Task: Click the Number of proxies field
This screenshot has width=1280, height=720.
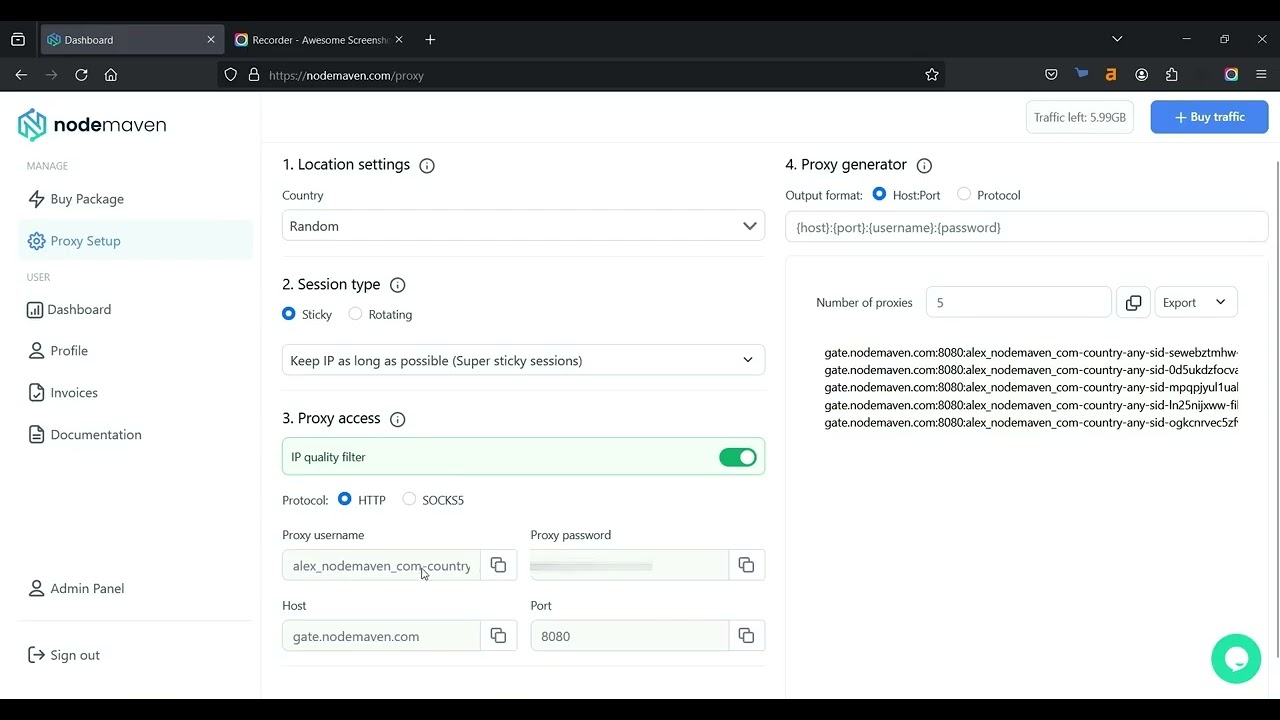Action: tap(1018, 303)
